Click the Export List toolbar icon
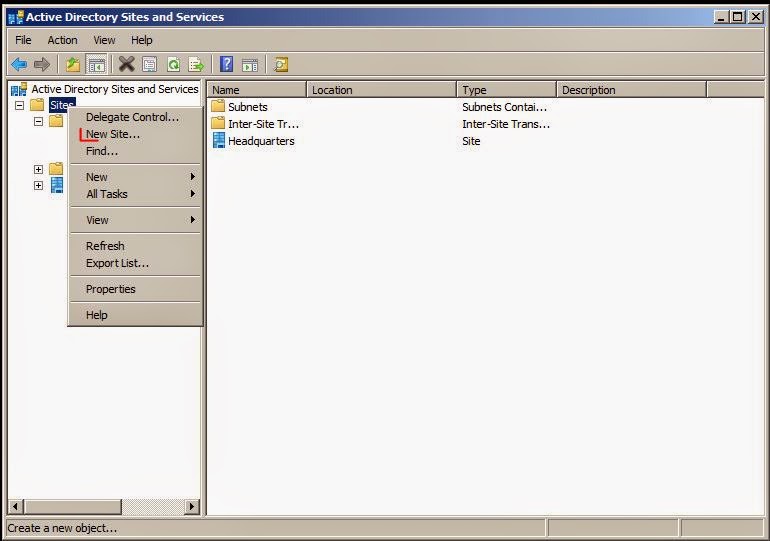This screenshot has height=541, width=770. pos(196,64)
